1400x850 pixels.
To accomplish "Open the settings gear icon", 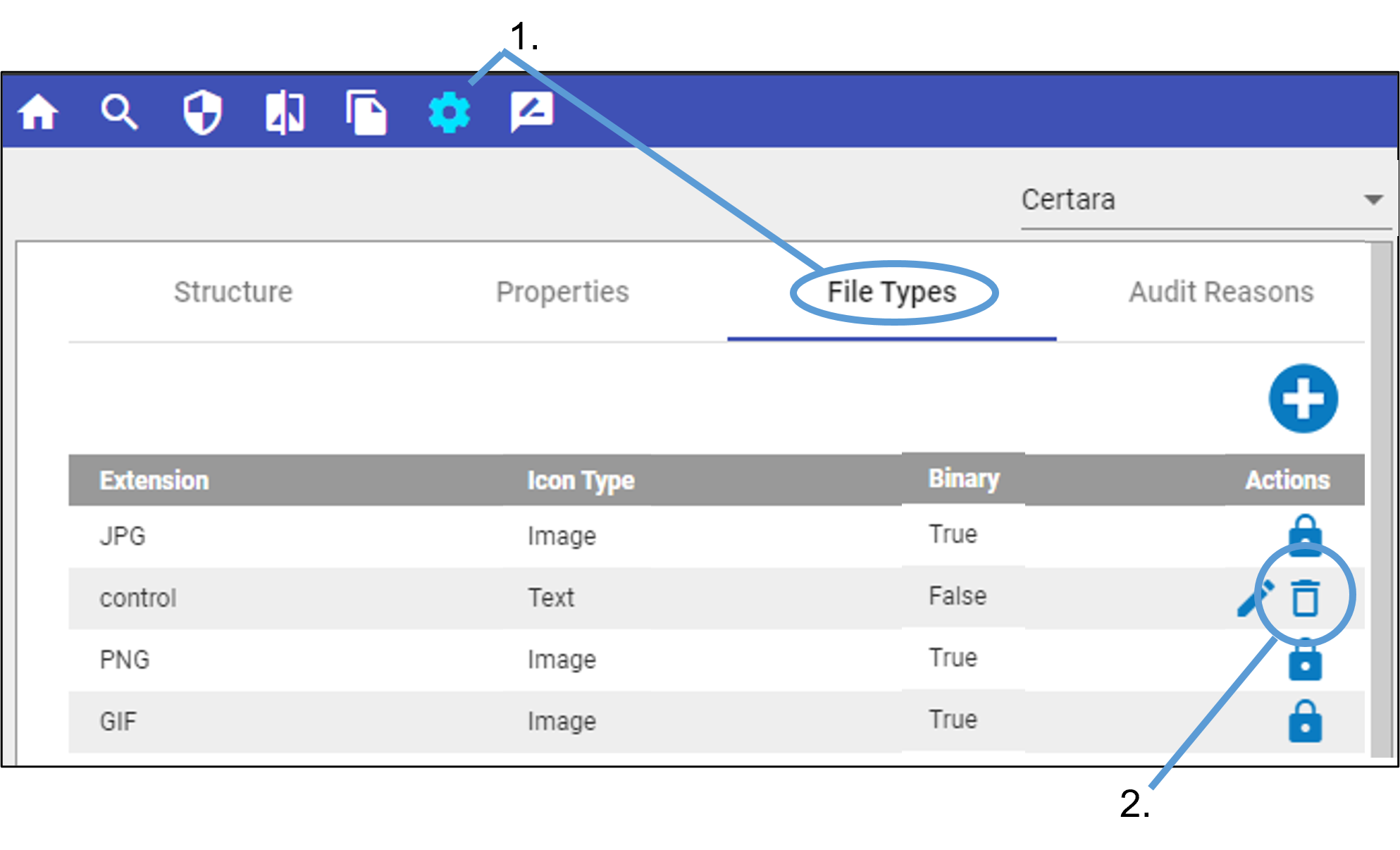I will coord(450,112).
